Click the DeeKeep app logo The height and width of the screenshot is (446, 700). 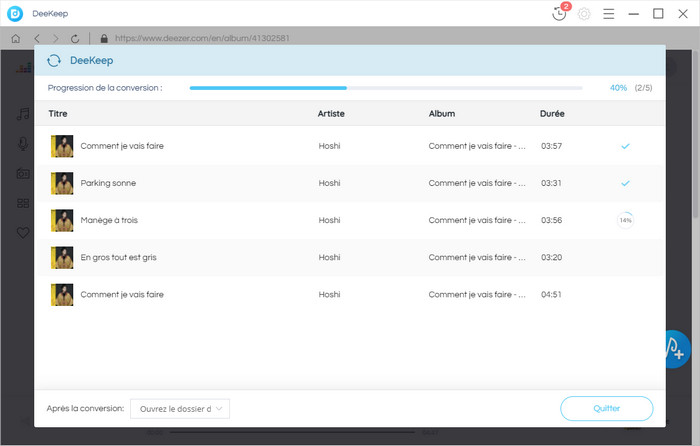[15, 14]
